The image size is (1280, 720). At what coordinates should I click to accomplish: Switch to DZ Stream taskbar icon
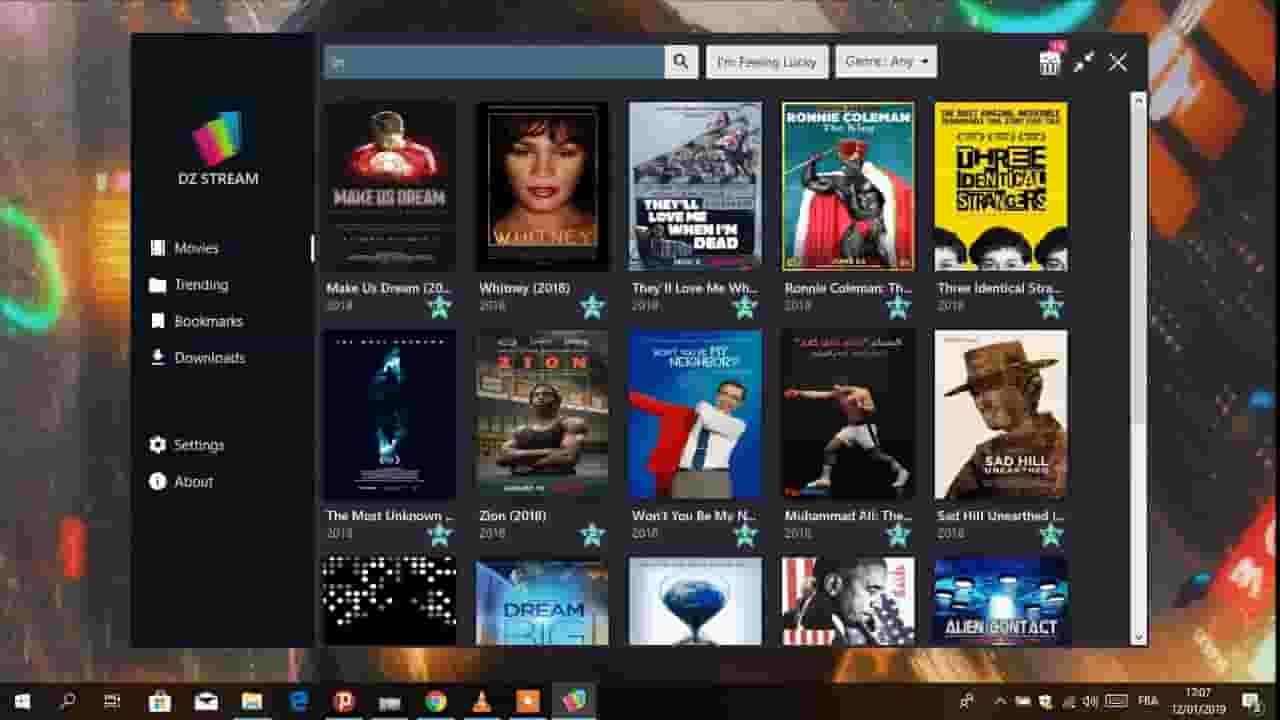point(574,701)
